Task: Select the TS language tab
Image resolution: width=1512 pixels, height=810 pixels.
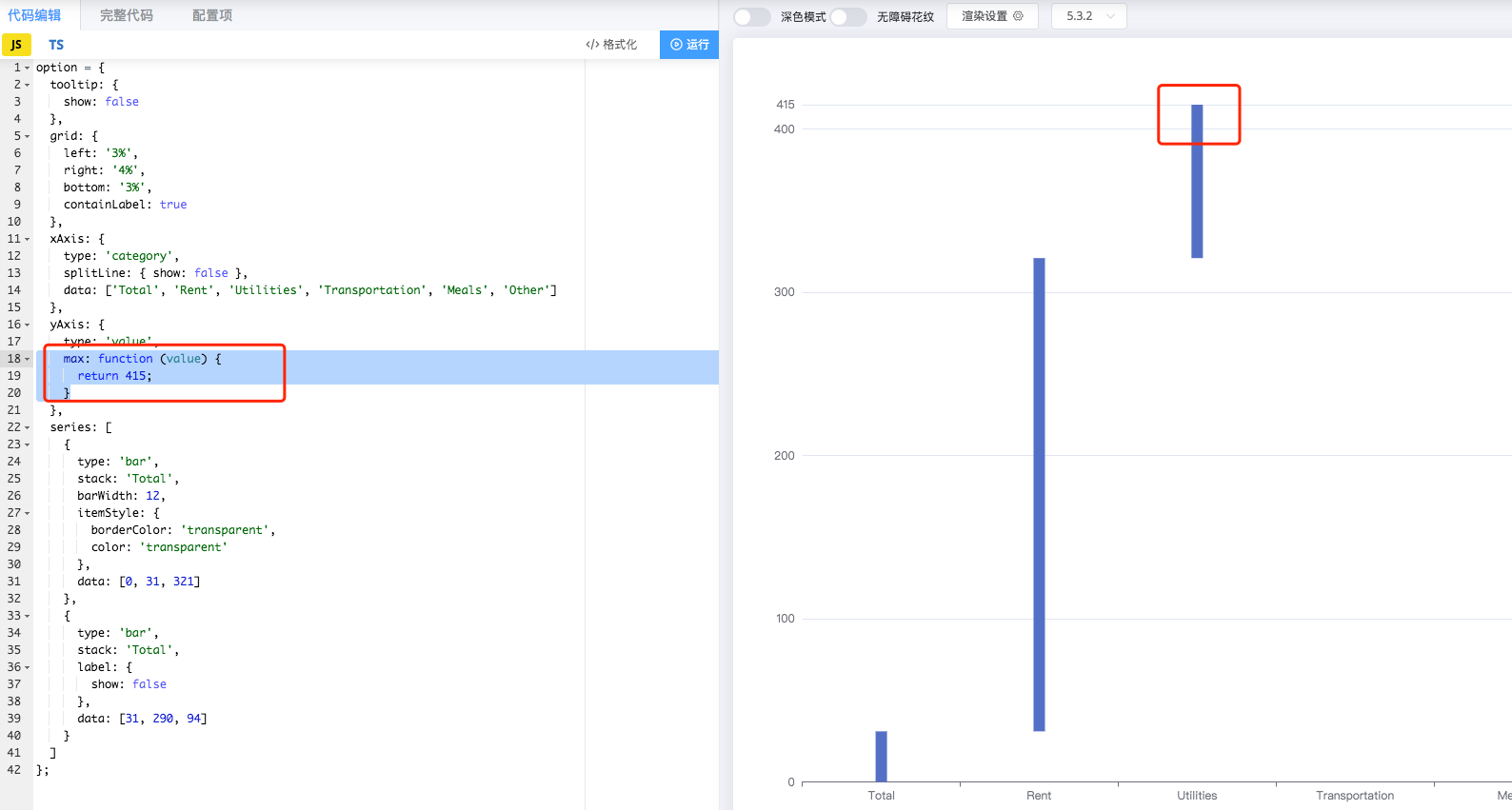Action: (x=56, y=45)
